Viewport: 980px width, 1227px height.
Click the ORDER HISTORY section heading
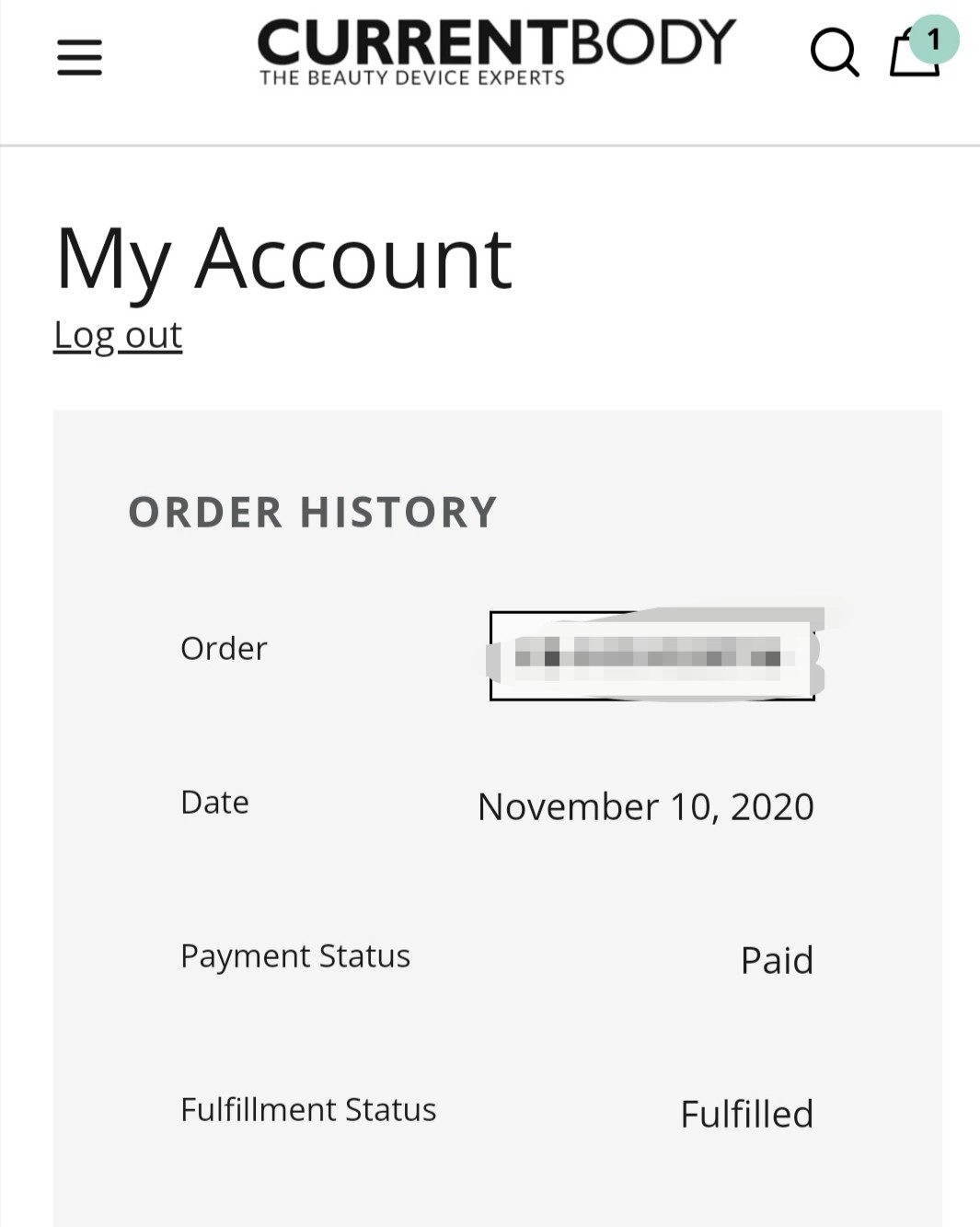click(313, 512)
